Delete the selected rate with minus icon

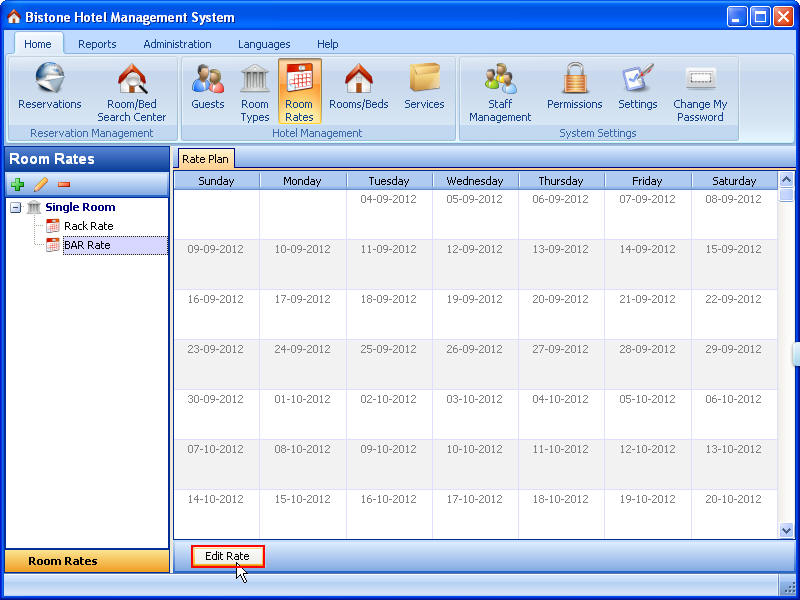tap(61, 184)
